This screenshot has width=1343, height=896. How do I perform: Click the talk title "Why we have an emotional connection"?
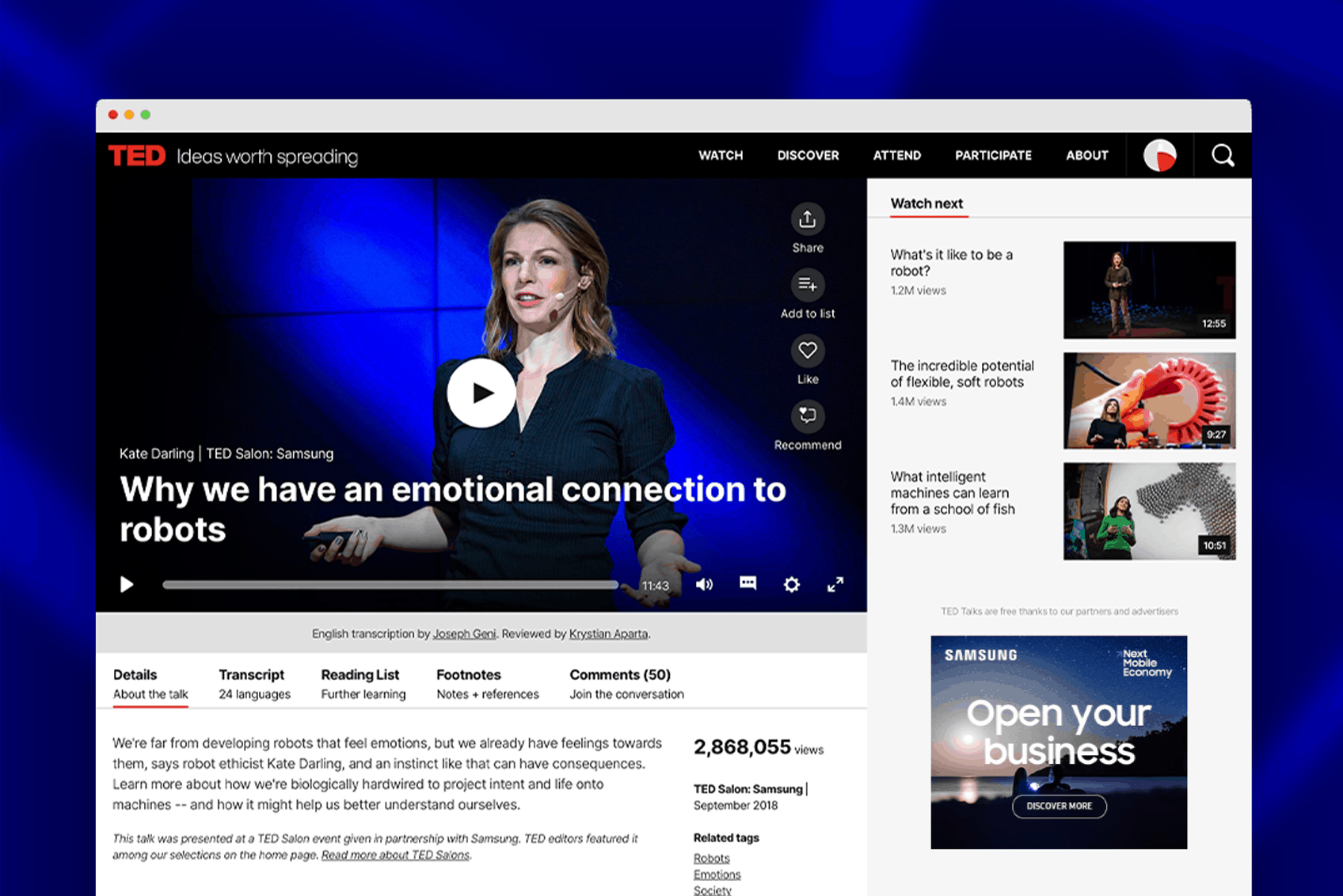pos(452,509)
